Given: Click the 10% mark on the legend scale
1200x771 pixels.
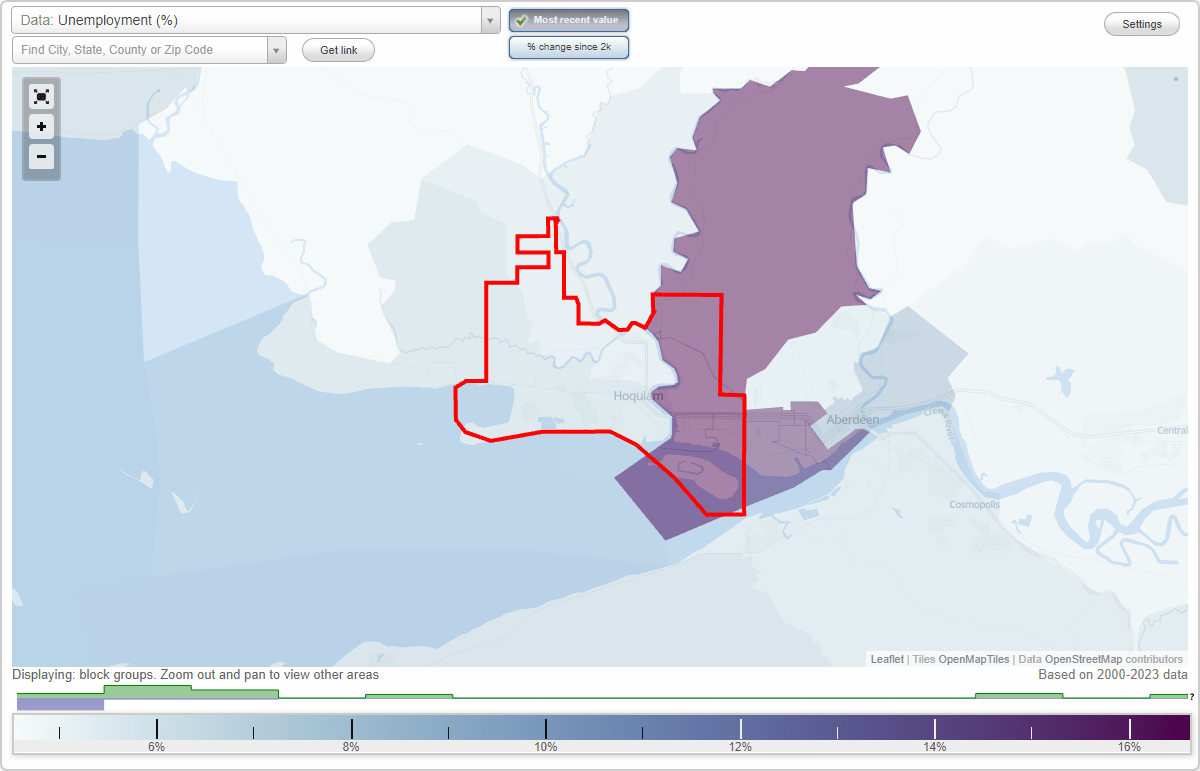Looking at the screenshot, I should click(x=545, y=747).
